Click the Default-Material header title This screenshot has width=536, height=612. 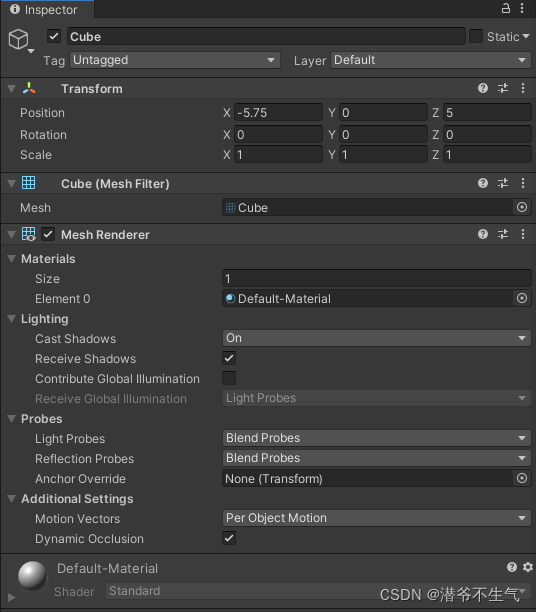click(107, 568)
